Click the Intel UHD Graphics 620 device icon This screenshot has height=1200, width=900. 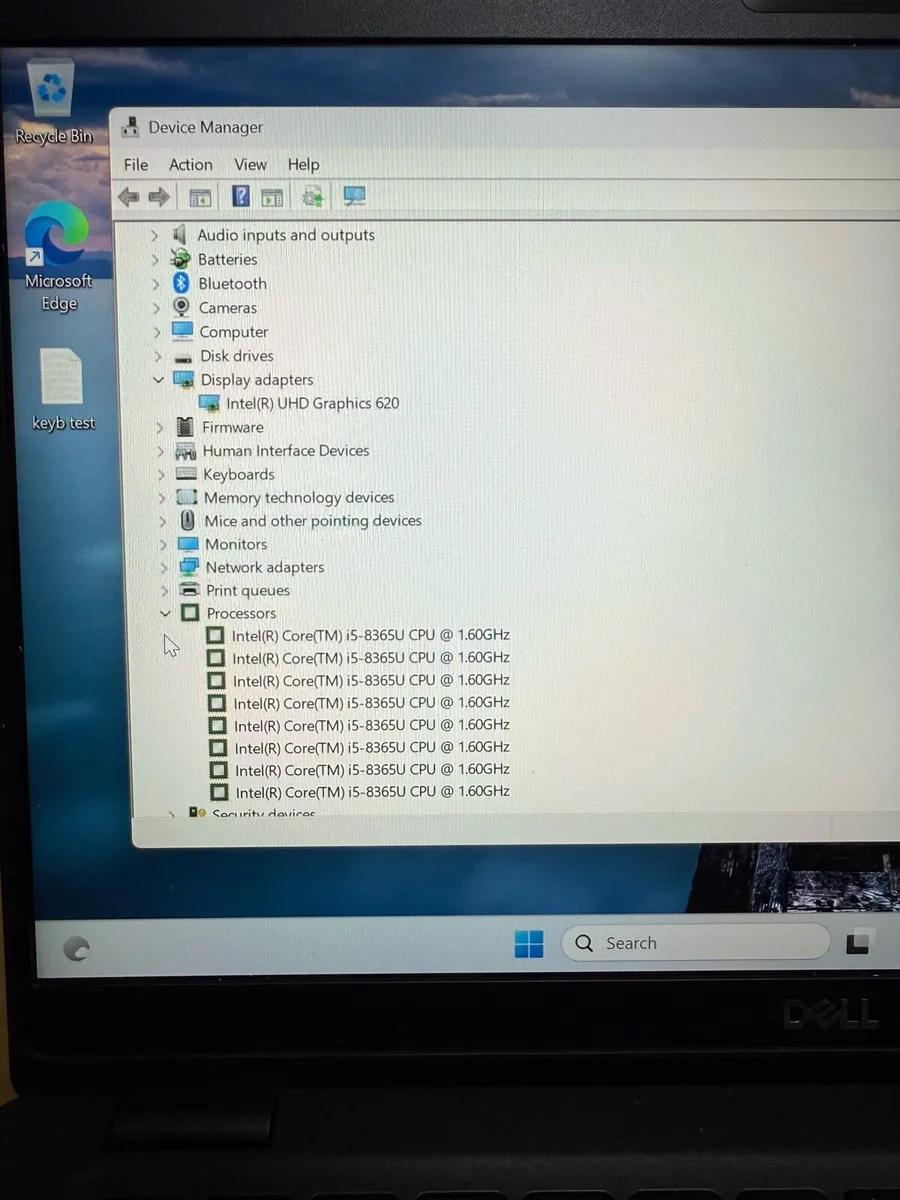tap(210, 403)
